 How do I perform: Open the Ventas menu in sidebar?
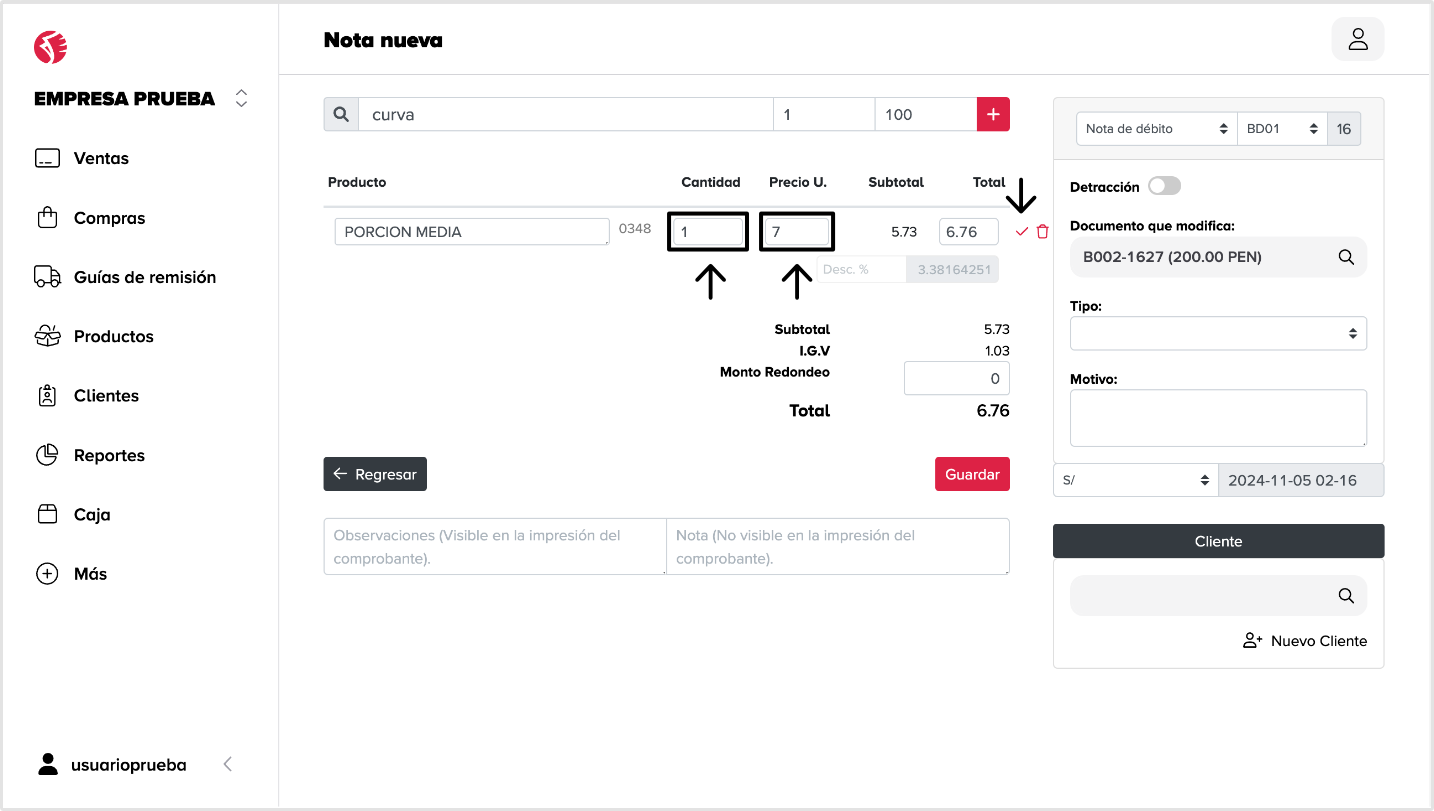(100, 158)
